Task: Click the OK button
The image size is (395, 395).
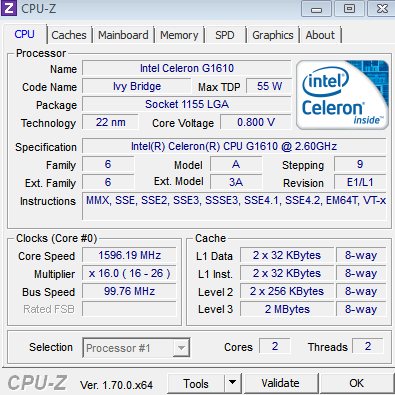Action: 356,383
